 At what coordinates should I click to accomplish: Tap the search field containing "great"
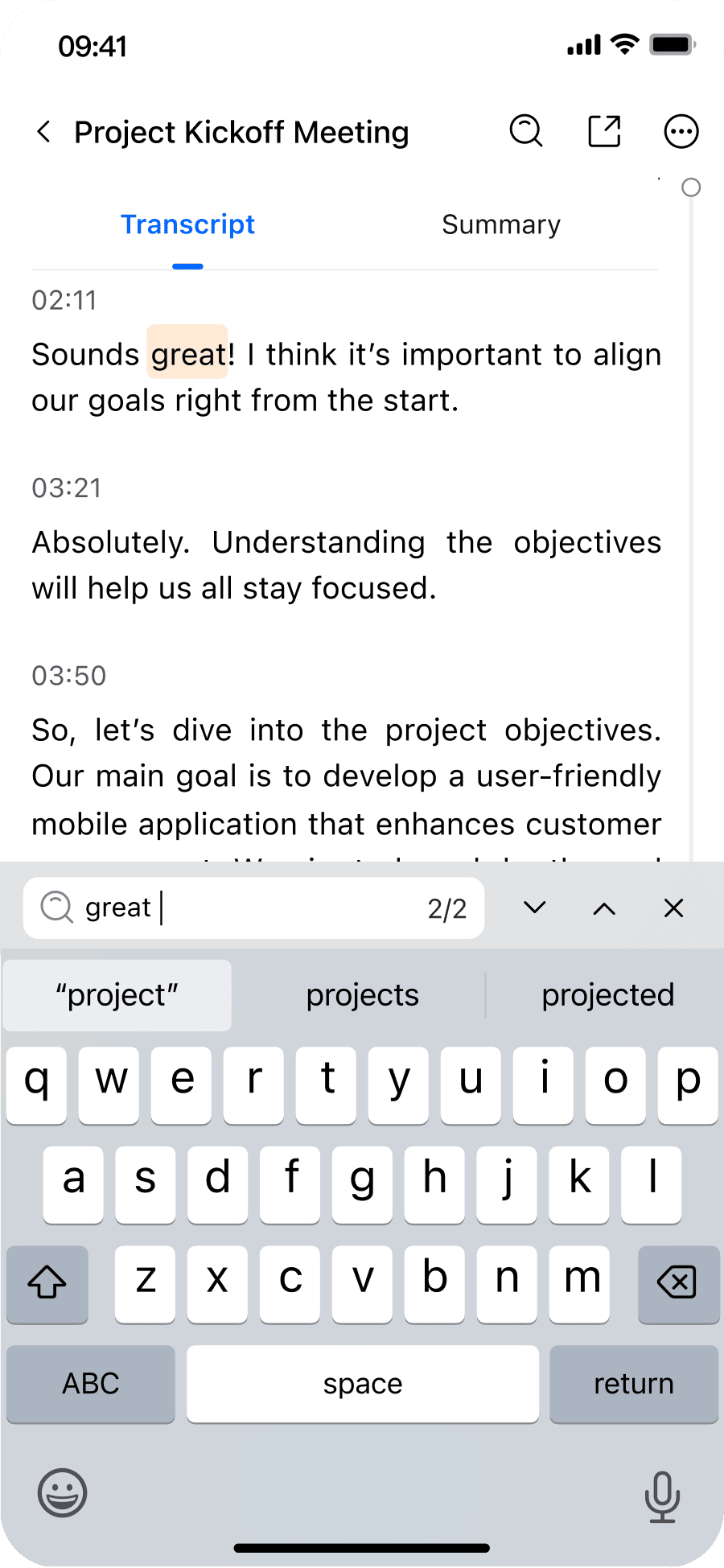click(x=254, y=908)
